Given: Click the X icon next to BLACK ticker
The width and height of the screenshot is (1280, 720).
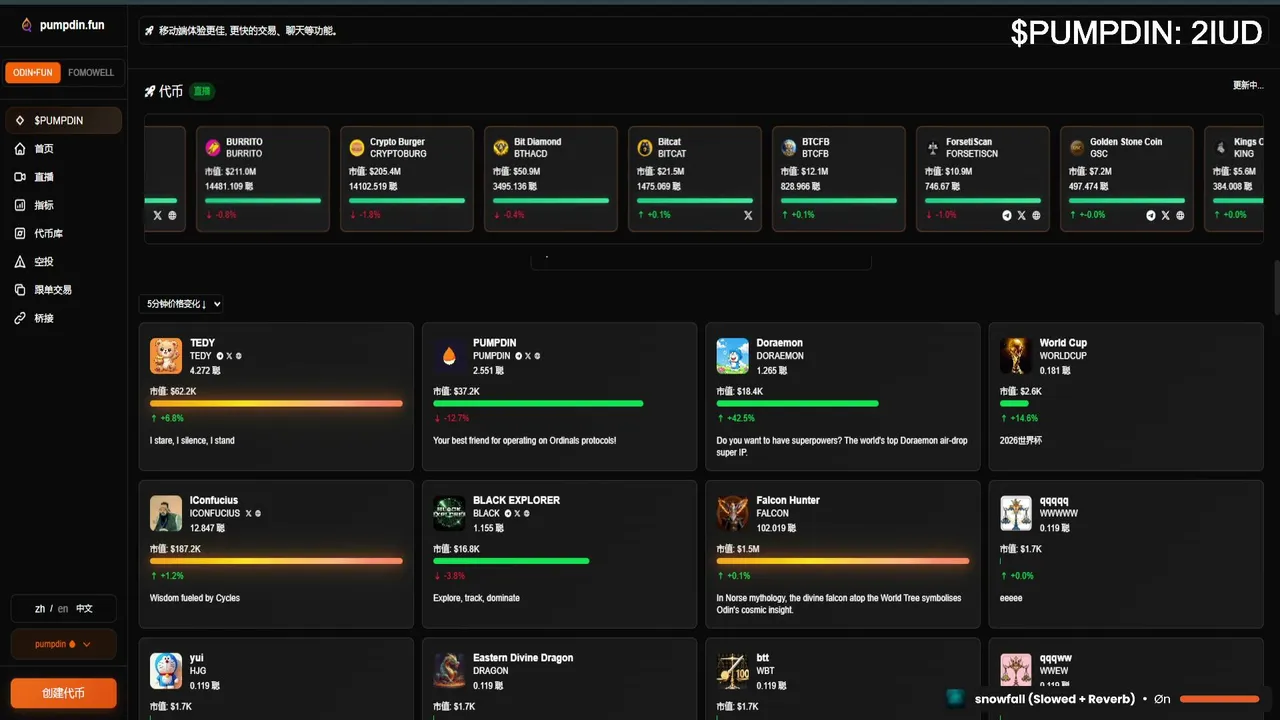Looking at the screenshot, I should pyautogui.click(x=517, y=513).
